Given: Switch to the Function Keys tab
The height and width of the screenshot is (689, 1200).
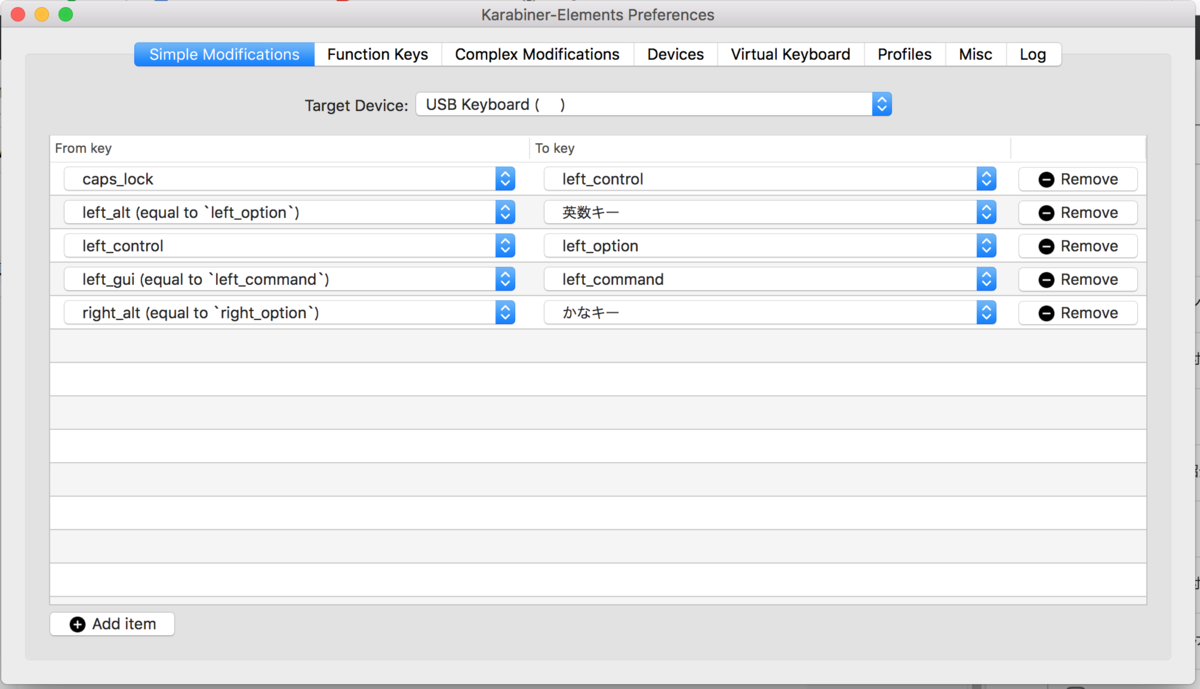Looking at the screenshot, I should pos(378,54).
